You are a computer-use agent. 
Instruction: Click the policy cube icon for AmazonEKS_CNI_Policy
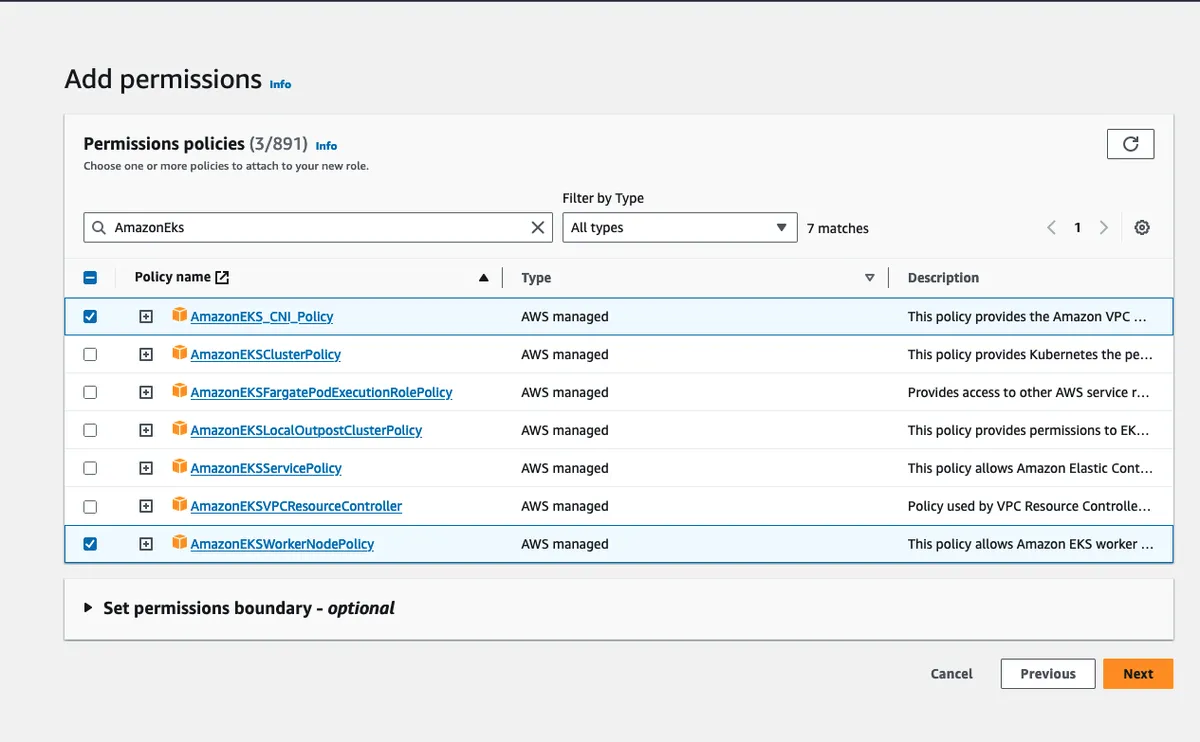180,315
